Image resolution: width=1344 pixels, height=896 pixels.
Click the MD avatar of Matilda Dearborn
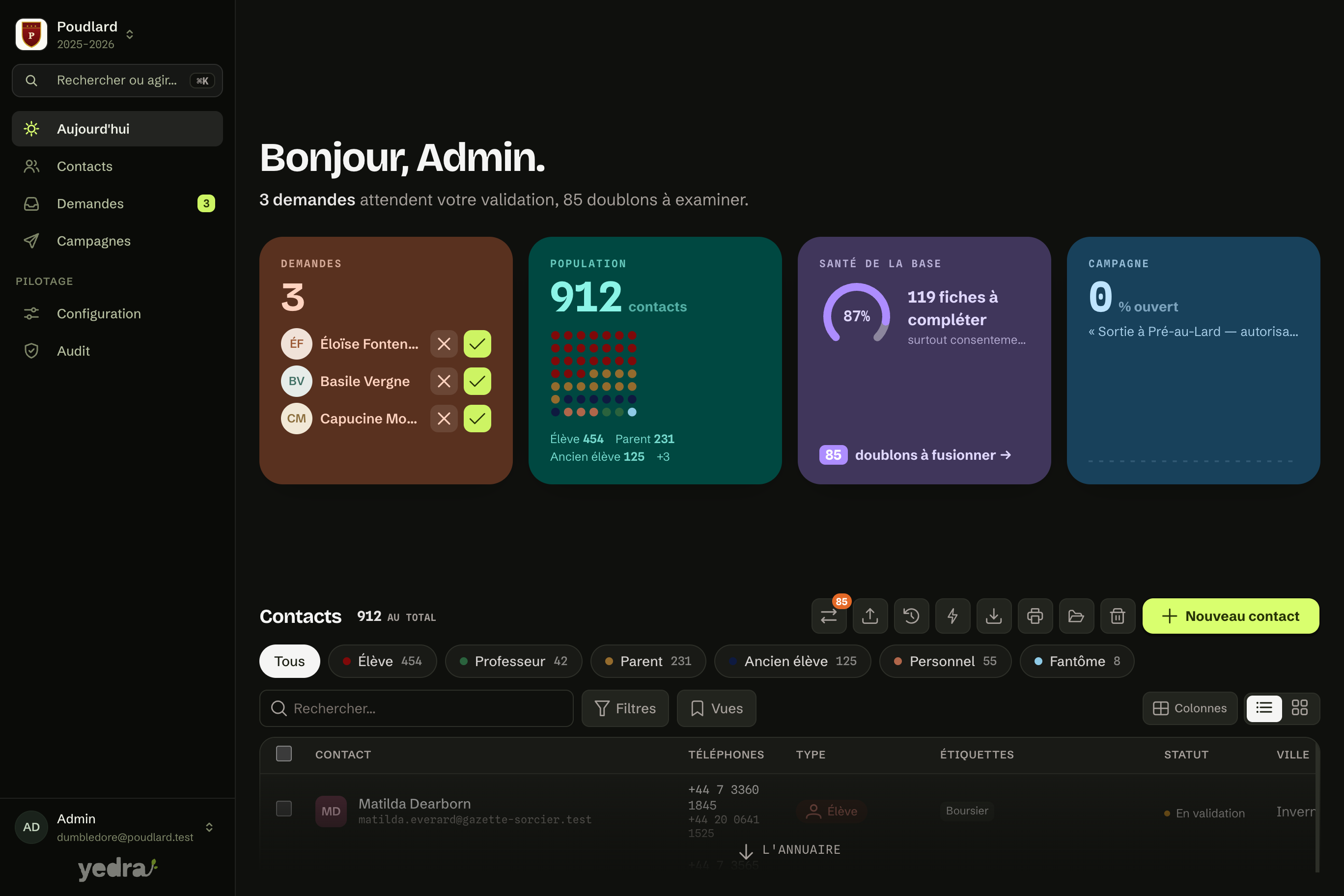point(331,812)
